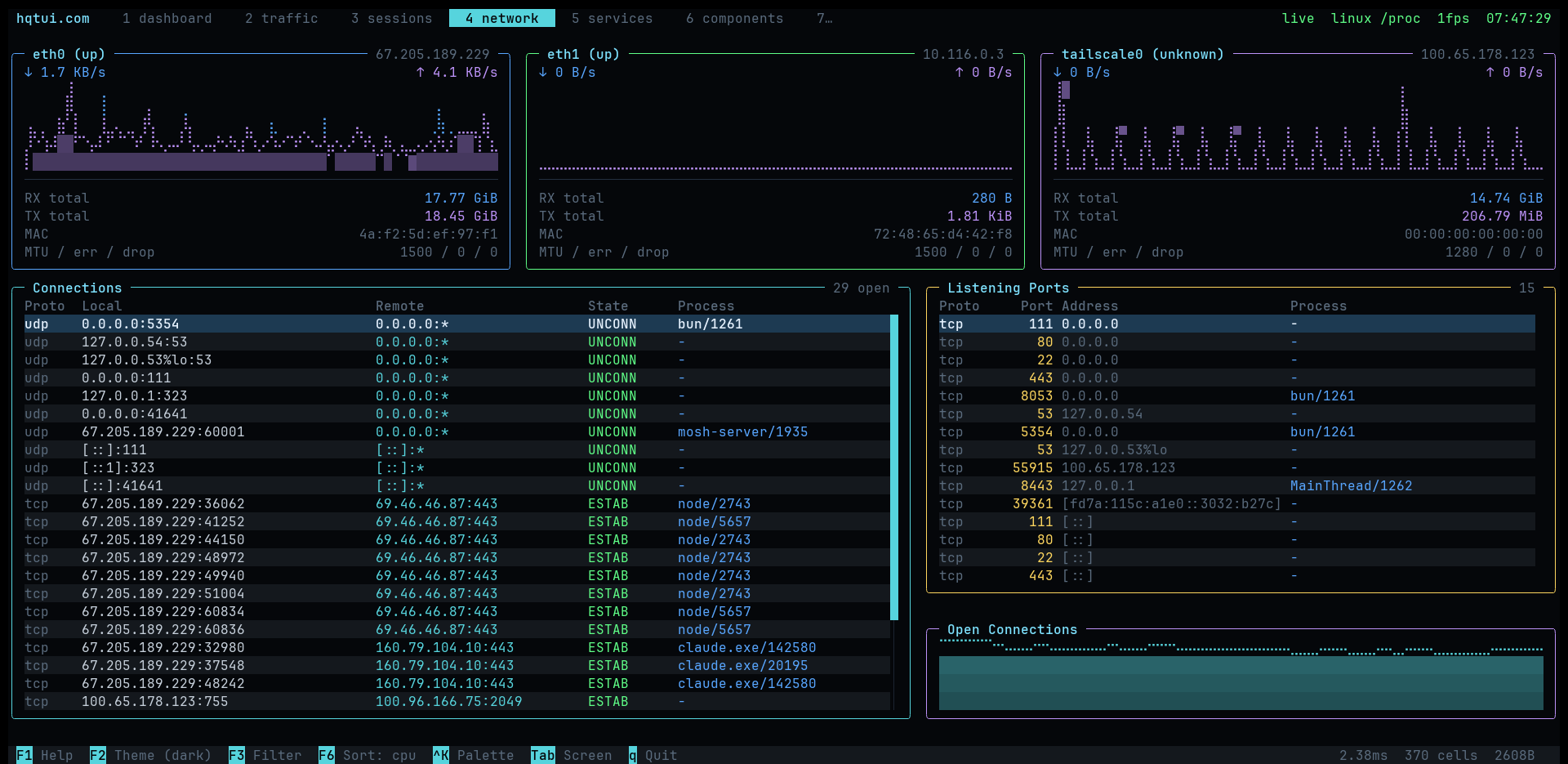Click the 2.38ms render time status
The width and height of the screenshot is (1568, 764).
1364,755
